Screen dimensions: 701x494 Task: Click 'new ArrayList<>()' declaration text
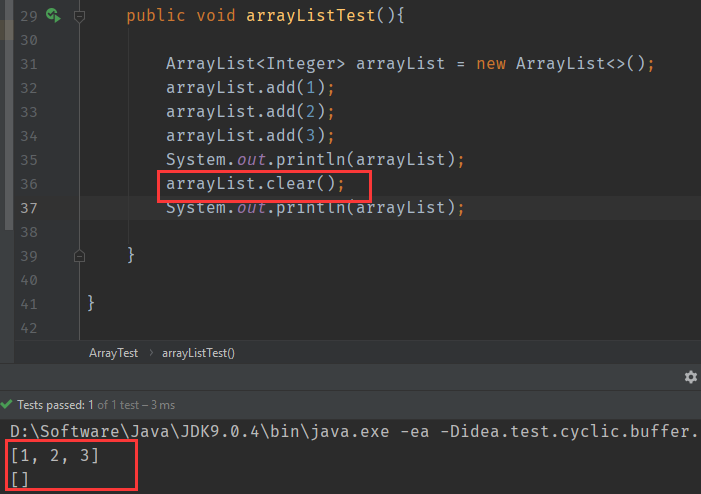pos(565,64)
